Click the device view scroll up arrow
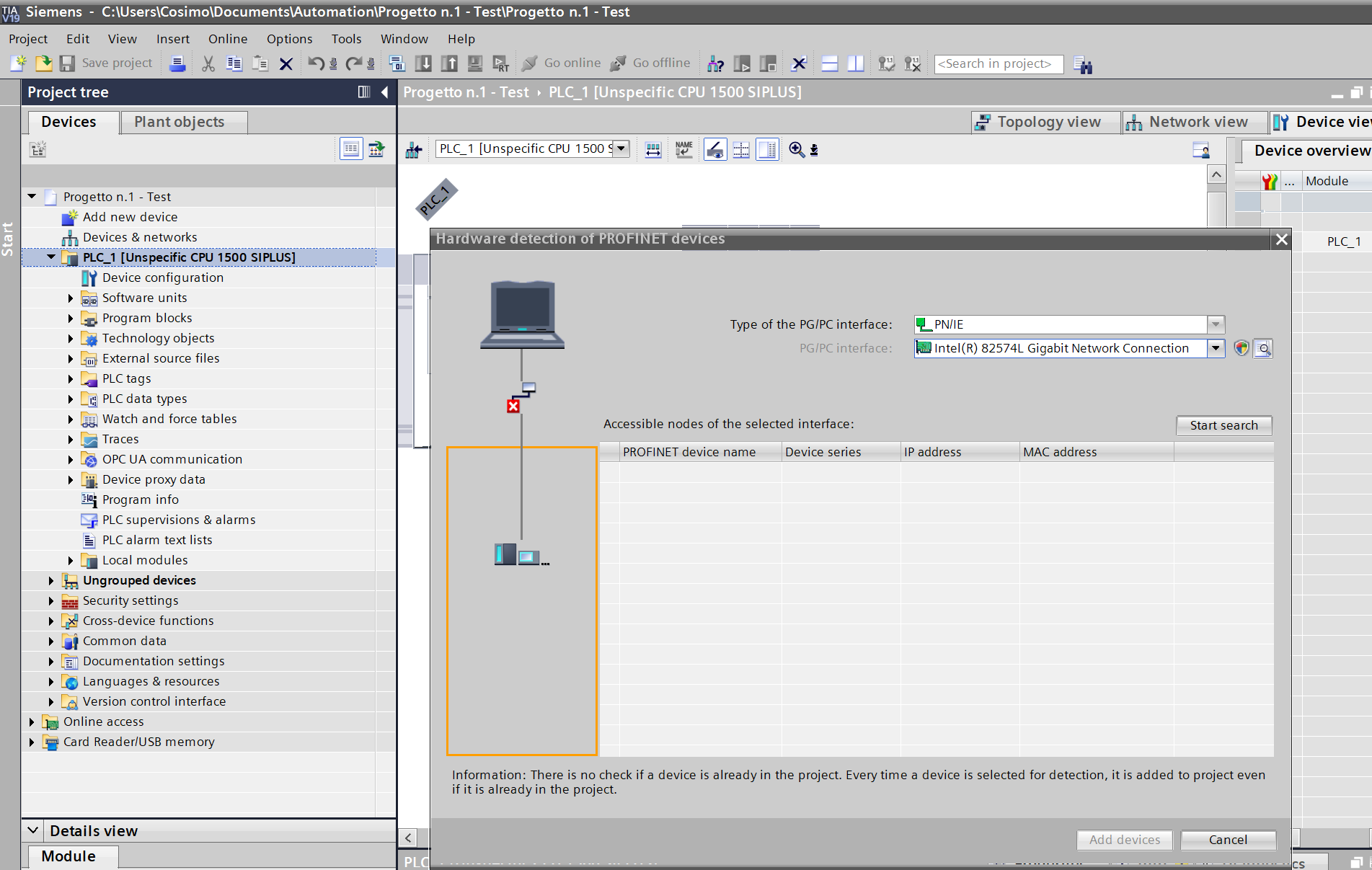 (x=1216, y=174)
